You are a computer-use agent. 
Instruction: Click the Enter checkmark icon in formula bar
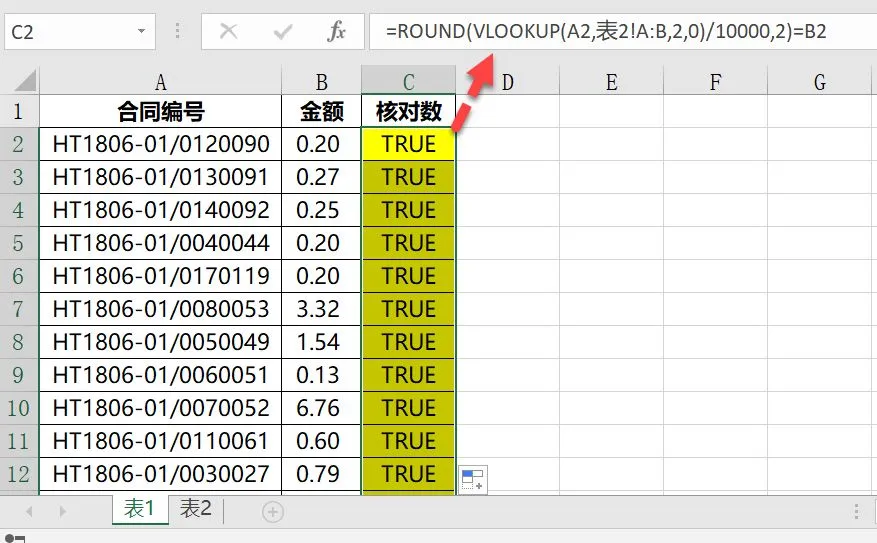(283, 31)
